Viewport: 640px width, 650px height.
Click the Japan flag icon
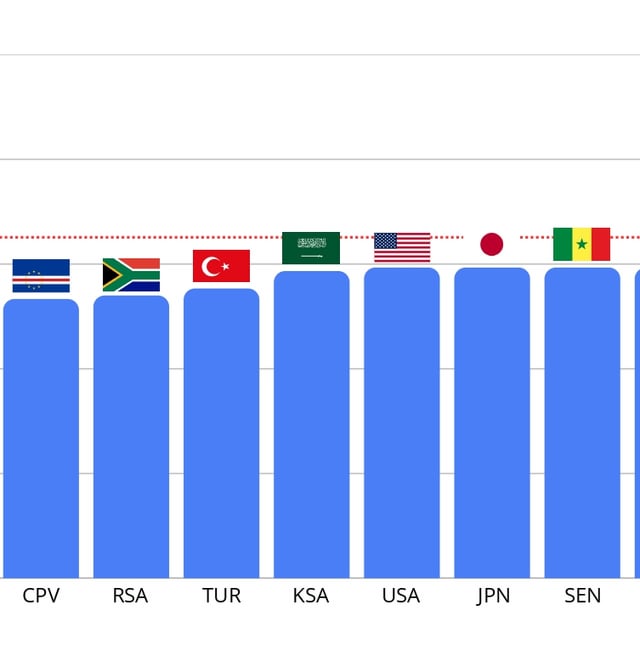(x=492, y=244)
